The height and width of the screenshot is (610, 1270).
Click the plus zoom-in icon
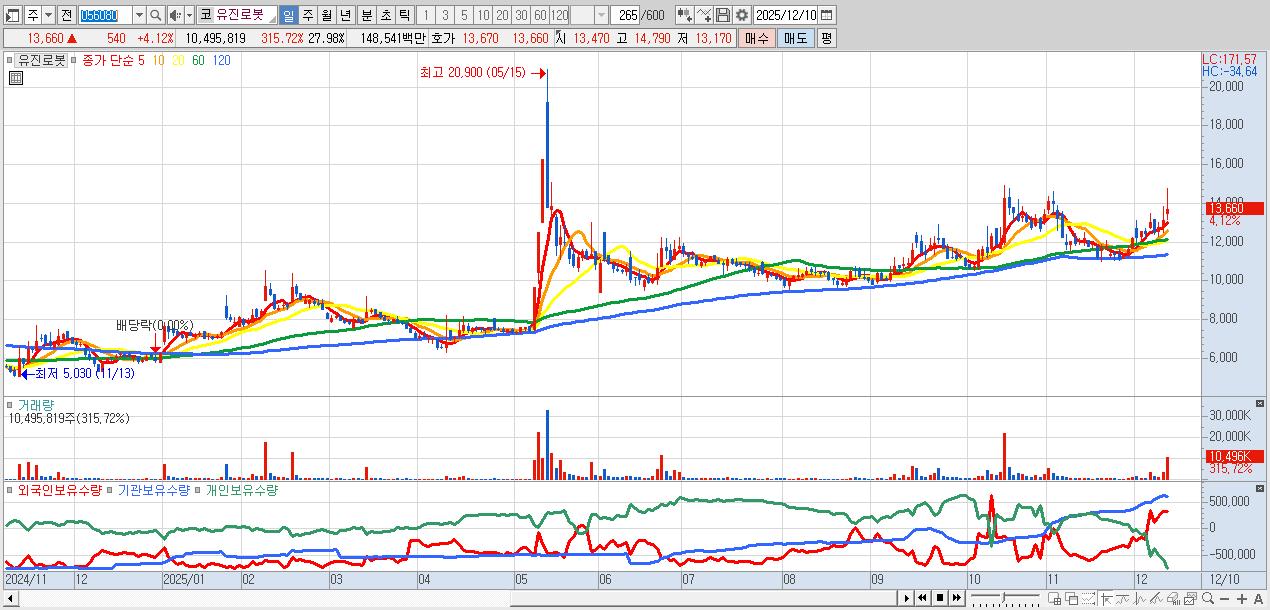point(1242,598)
